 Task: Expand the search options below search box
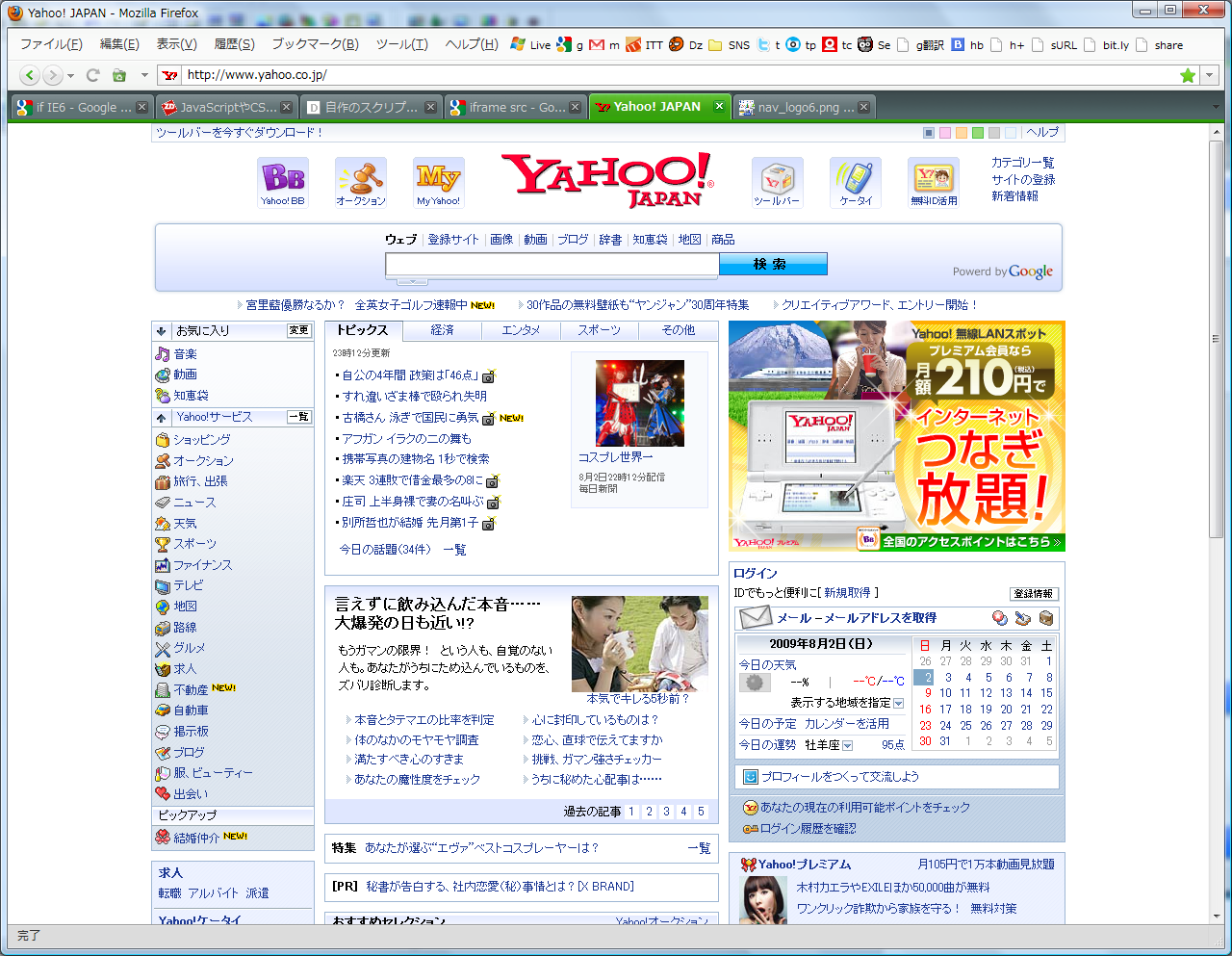pyautogui.click(x=412, y=282)
